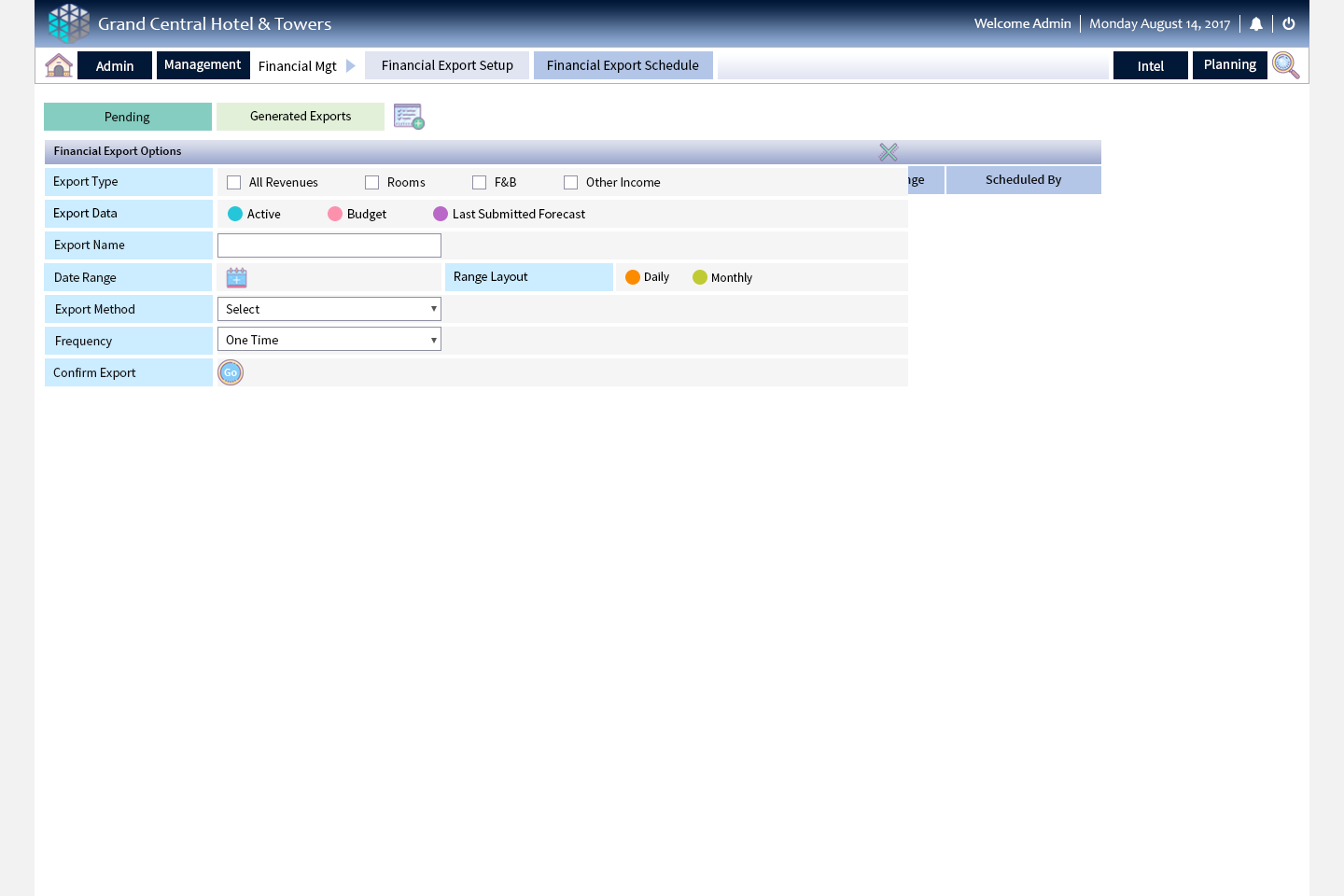Tick the Other Income checkbox
Screen dimensions: 1344x896
571,183
